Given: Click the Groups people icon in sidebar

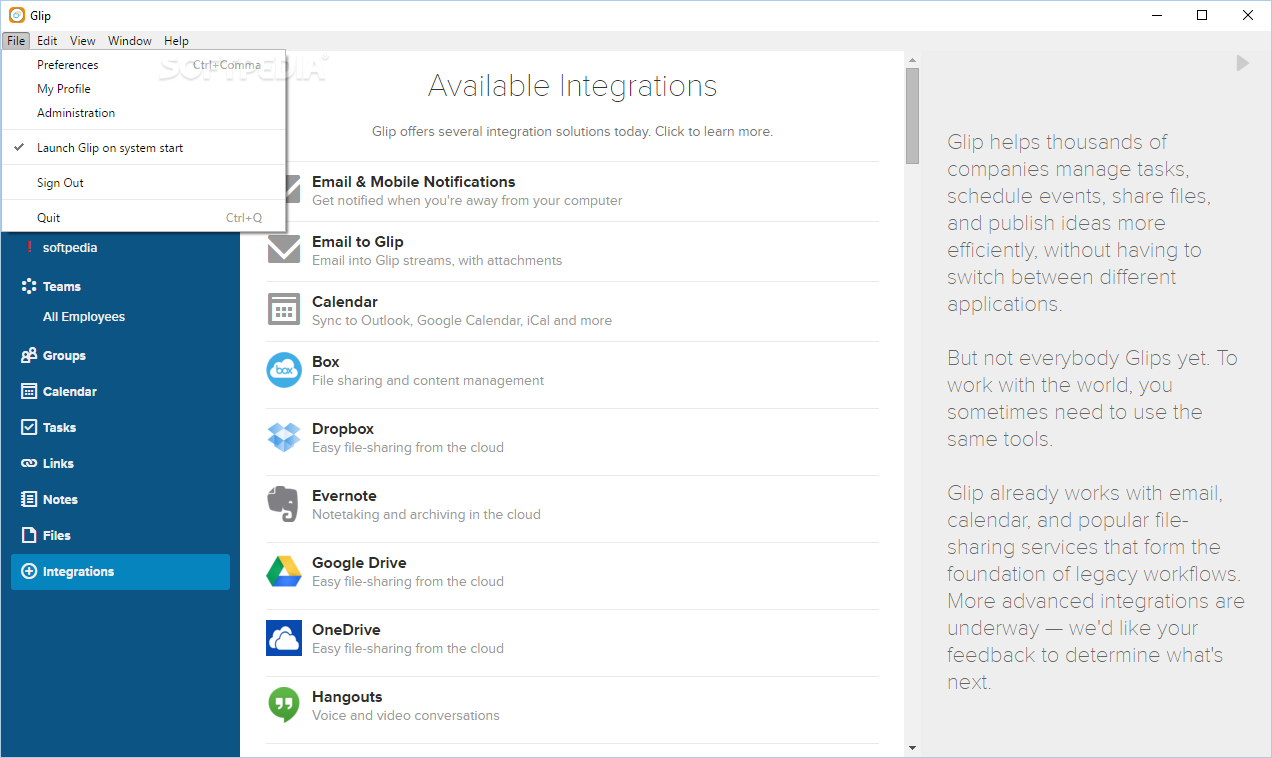Looking at the screenshot, I should click(x=29, y=355).
